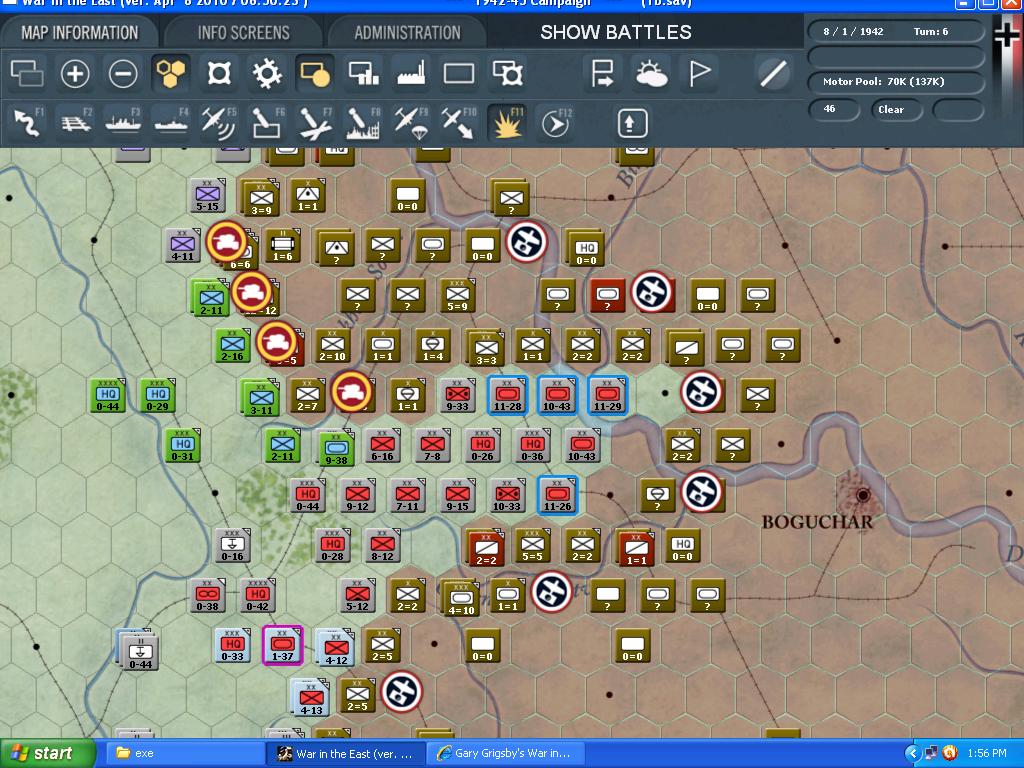Click the diagonal slash circle icon
This screenshot has height=768, width=1024.
point(773,73)
